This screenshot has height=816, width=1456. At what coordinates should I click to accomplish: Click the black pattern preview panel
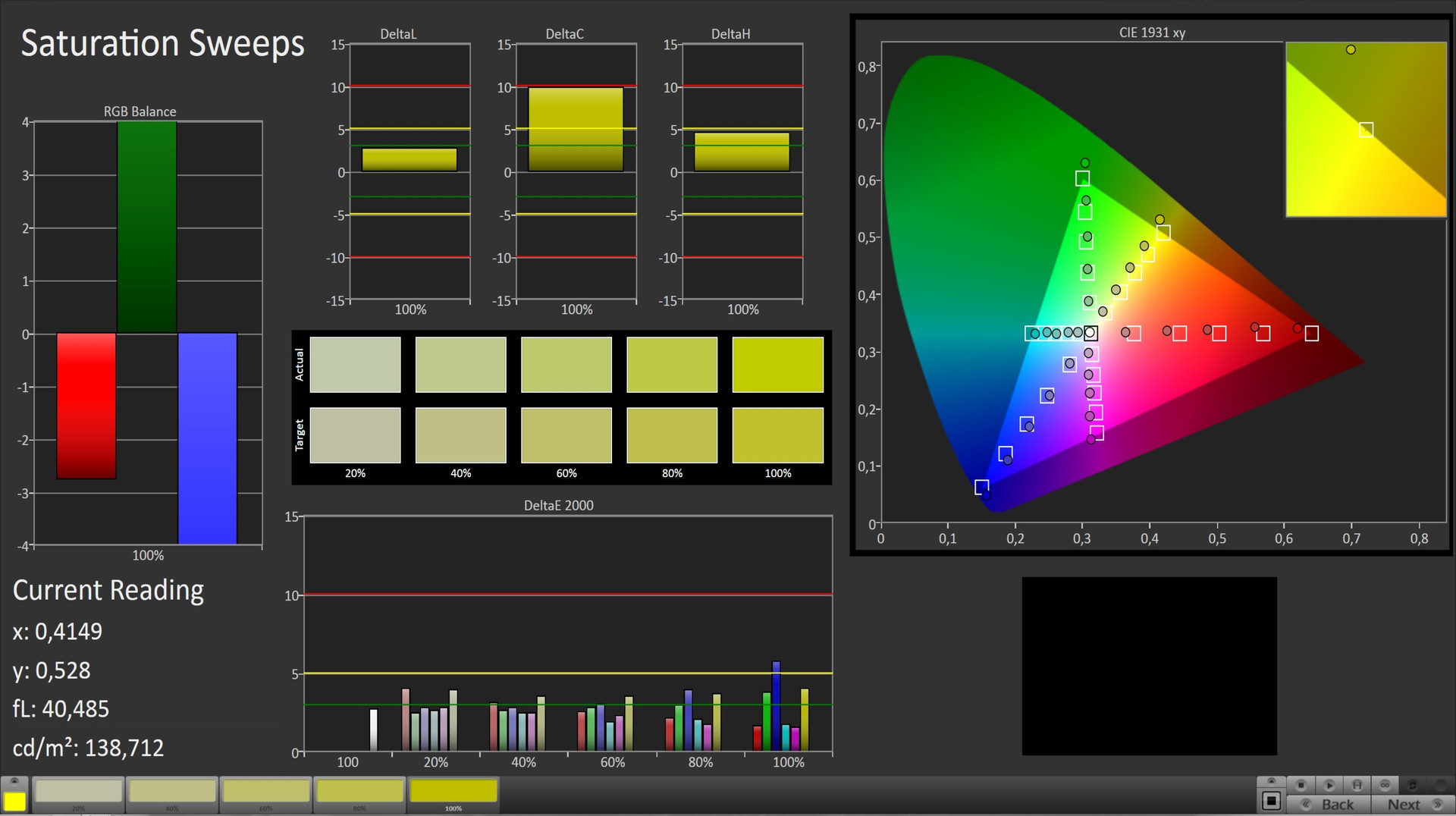(1149, 666)
